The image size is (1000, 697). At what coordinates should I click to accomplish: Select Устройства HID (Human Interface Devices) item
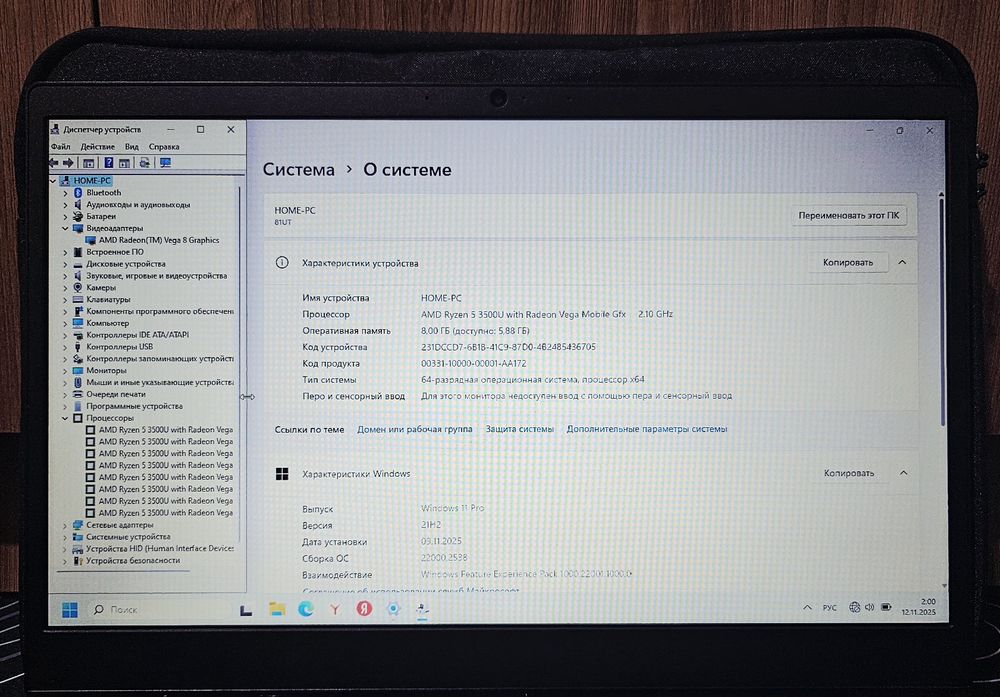coord(159,549)
